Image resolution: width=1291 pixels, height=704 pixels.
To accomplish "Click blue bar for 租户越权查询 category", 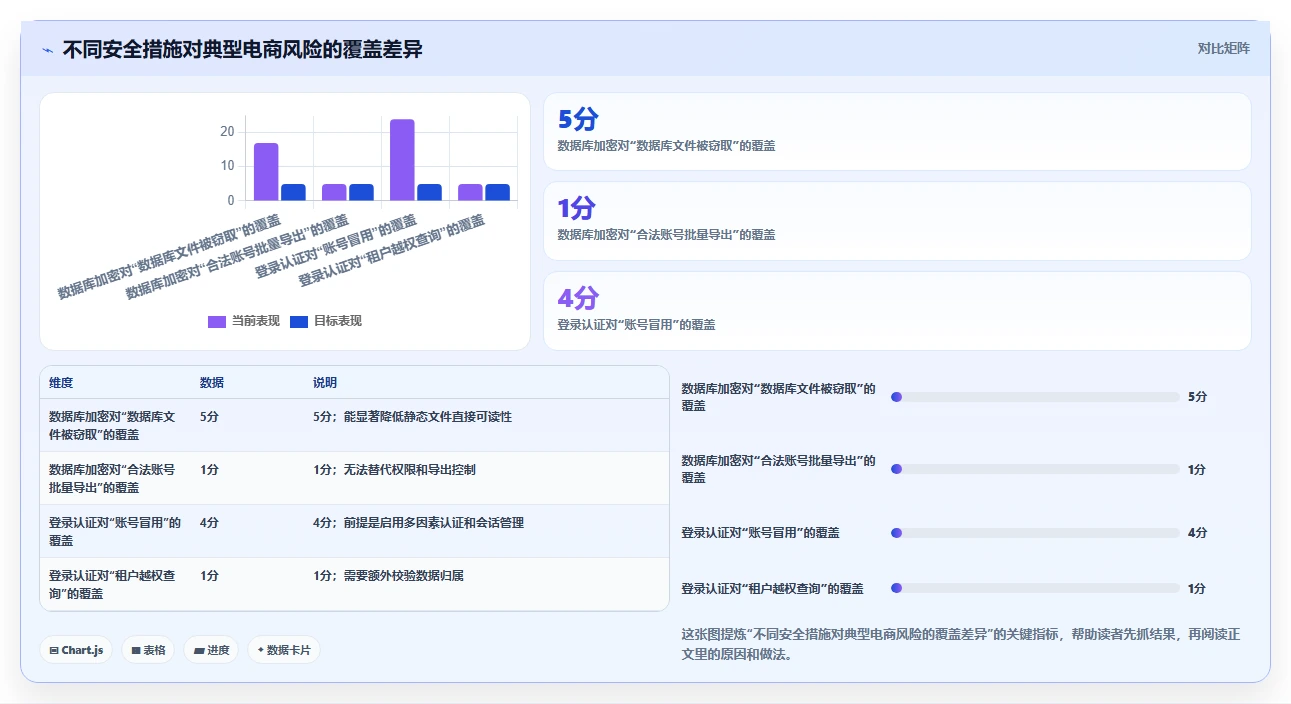I will pos(497,192).
